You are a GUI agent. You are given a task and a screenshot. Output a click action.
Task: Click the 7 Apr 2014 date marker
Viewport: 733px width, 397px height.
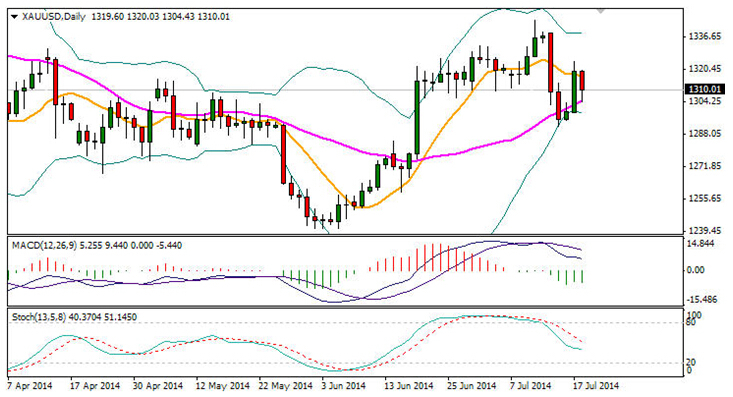click(30, 386)
